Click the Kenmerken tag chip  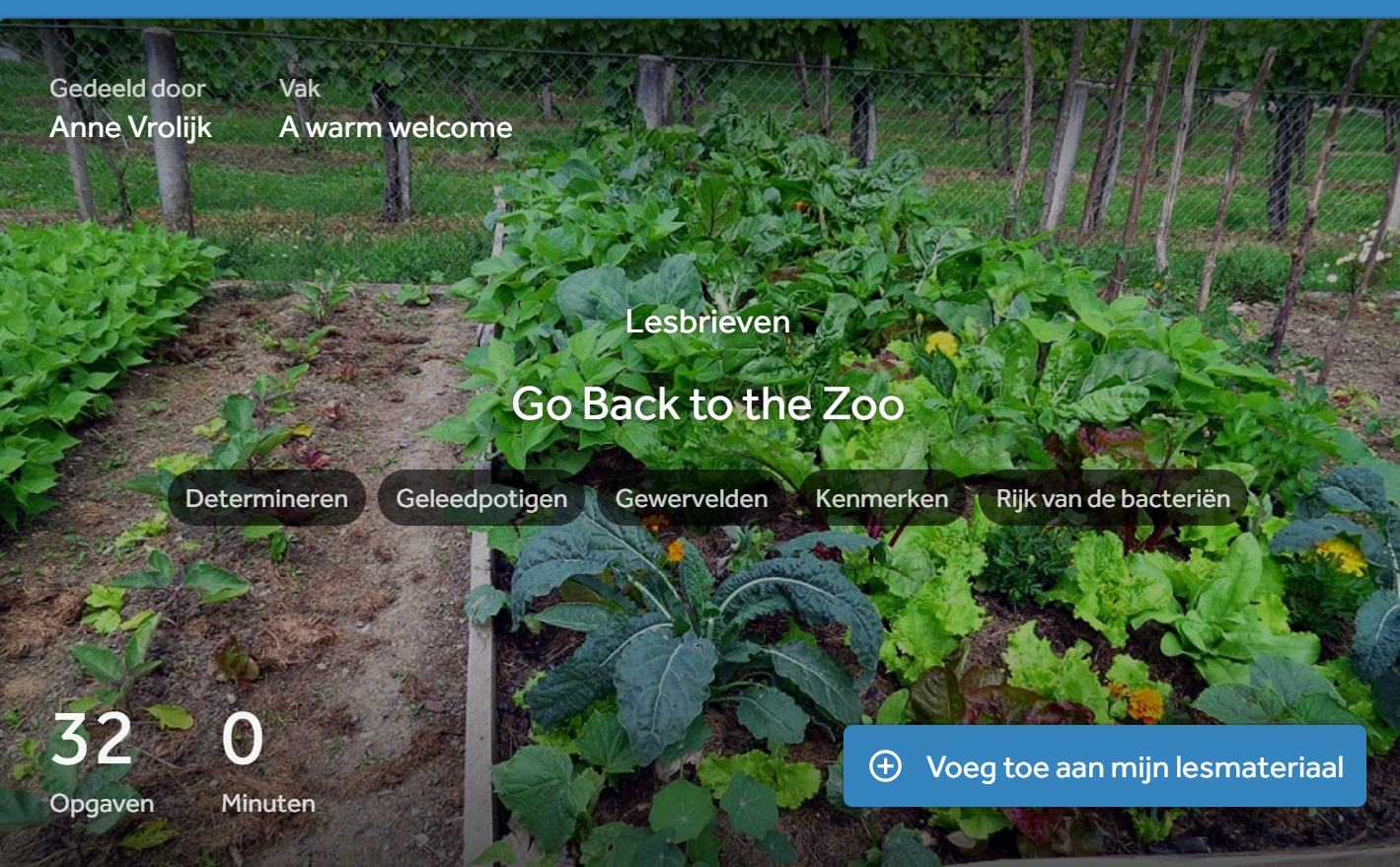pyautogui.click(x=882, y=498)
